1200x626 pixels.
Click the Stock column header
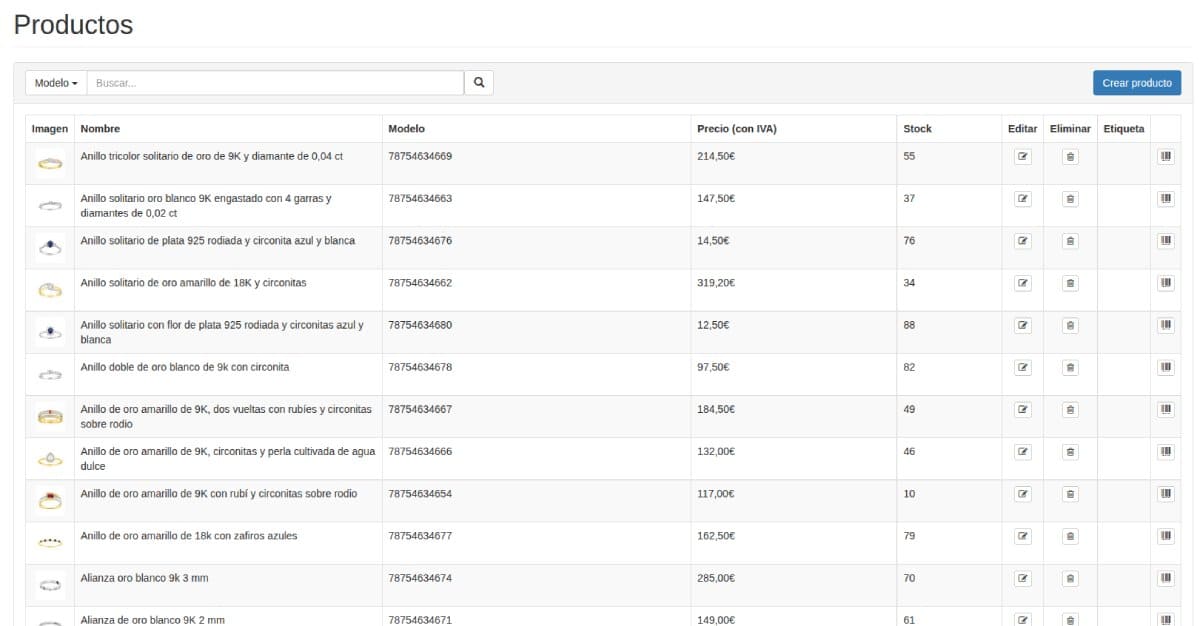point(917,129)
